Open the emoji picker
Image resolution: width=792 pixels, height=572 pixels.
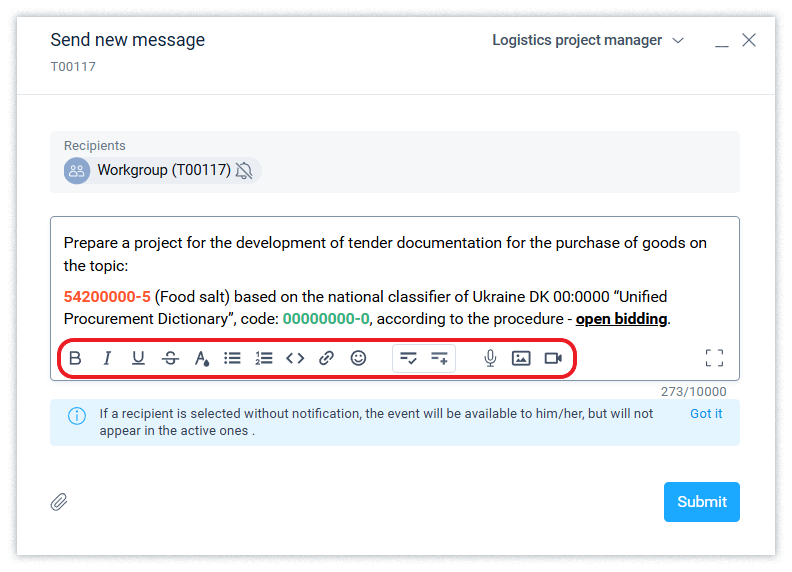(358, 358)
